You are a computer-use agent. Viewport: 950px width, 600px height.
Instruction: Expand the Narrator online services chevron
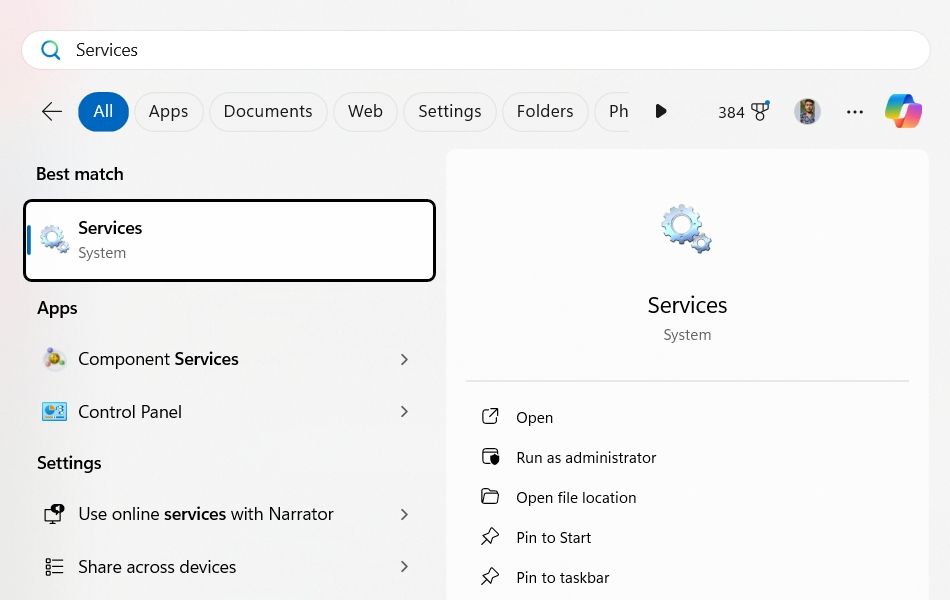[x=404, y=515]
